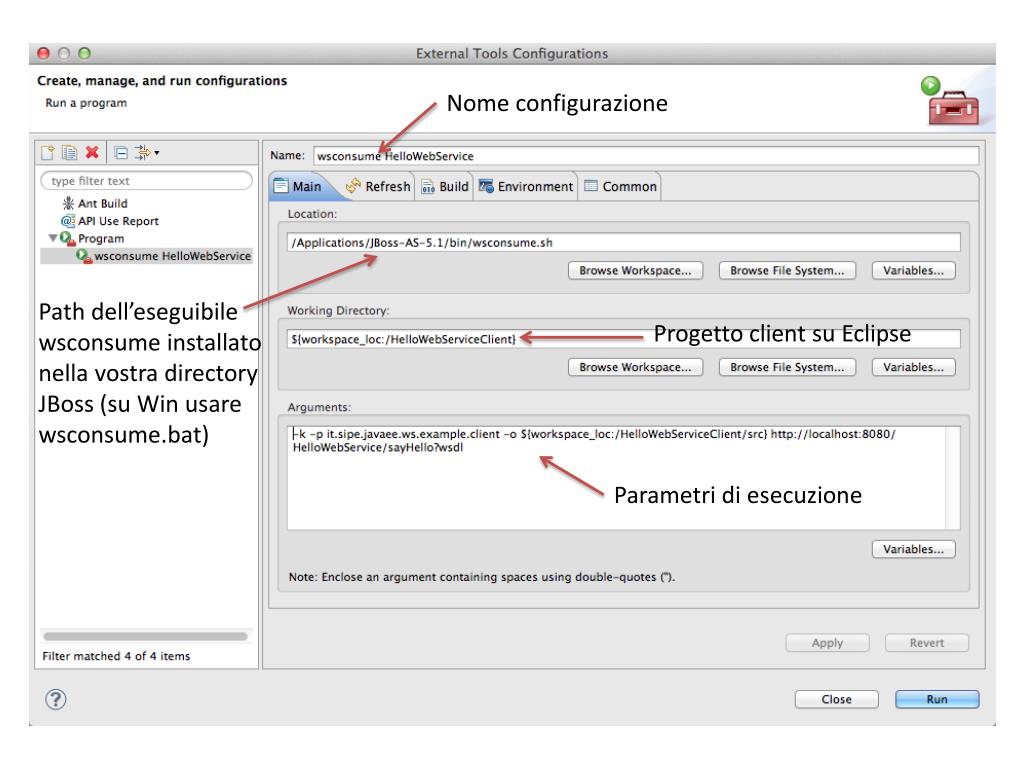Click Browse File System under Location
Viewport: 1024px width, 768px height.
click(x=787, y=270)
